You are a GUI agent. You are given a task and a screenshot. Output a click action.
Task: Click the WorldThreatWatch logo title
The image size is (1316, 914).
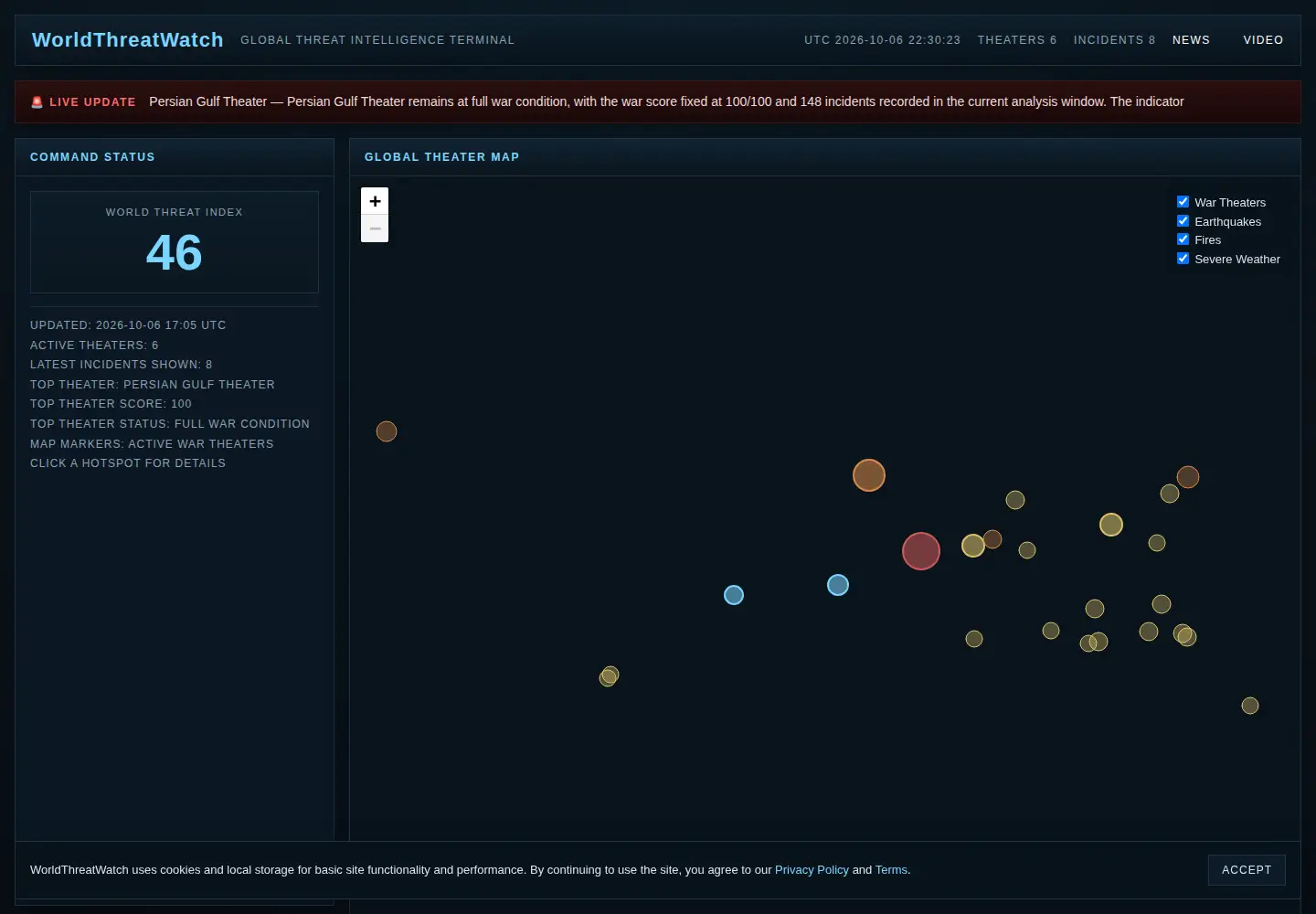pos(128,40)
